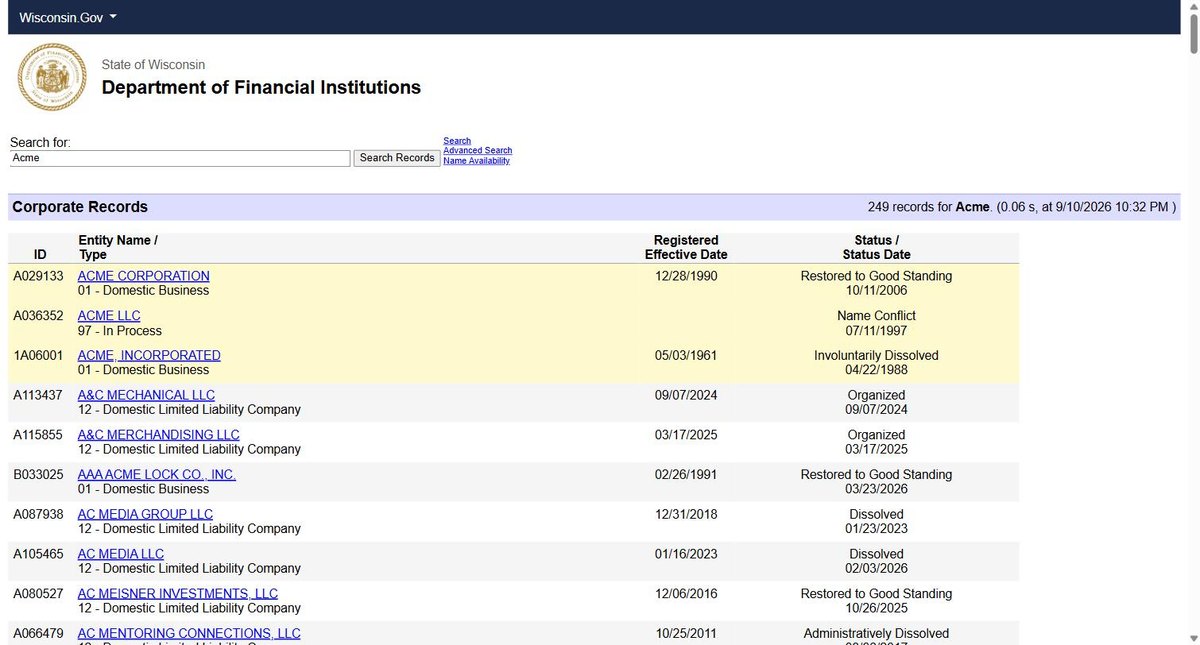The height and width of the screenshot is (645, 1200).
Task: Click the Search for text field
Action: pyautogui.click(x=180, y=158)
